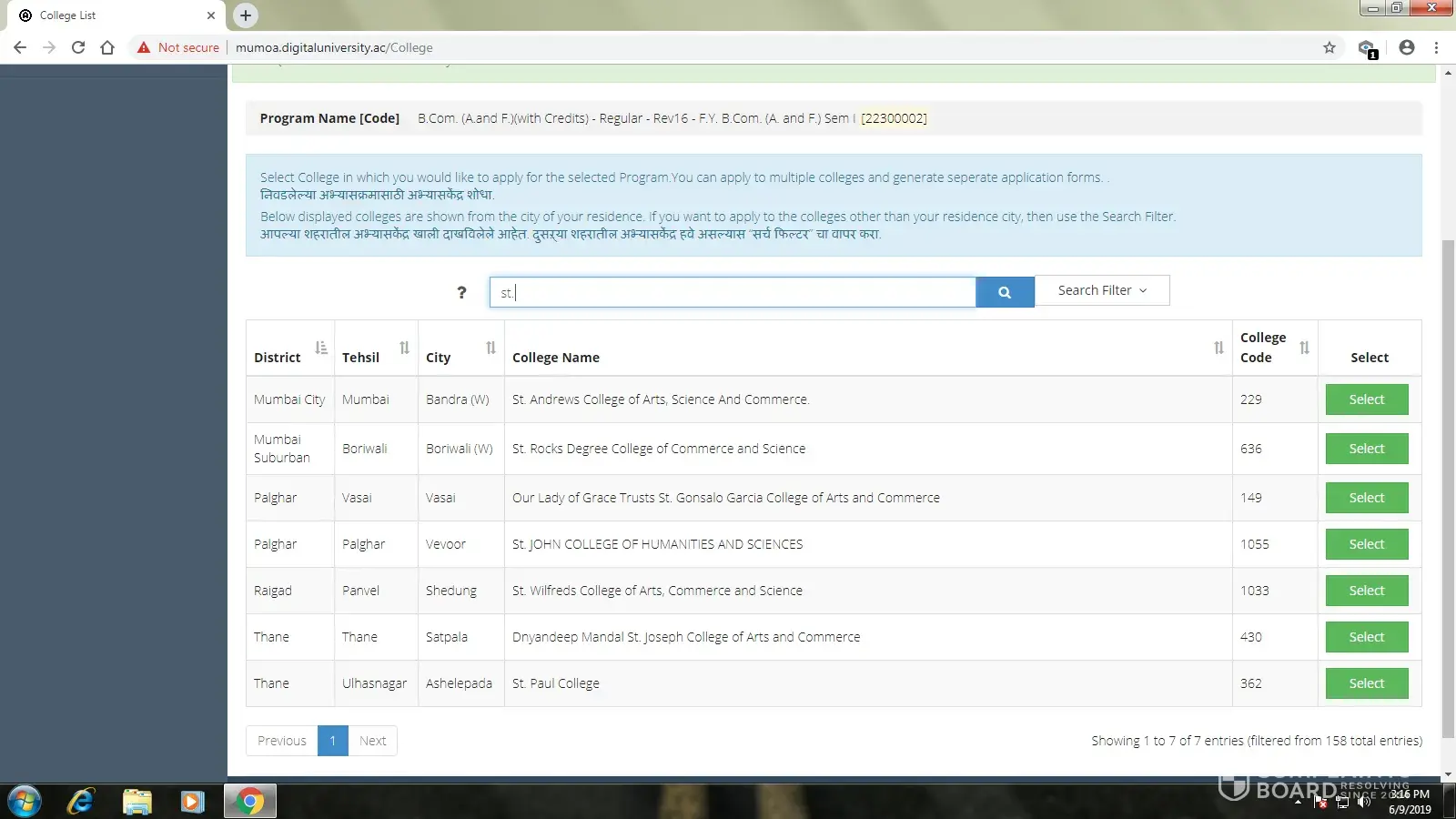Sort table by Tehsil column
The height and width of the screenshot is (819, 1456).
(x=404, y=348)
